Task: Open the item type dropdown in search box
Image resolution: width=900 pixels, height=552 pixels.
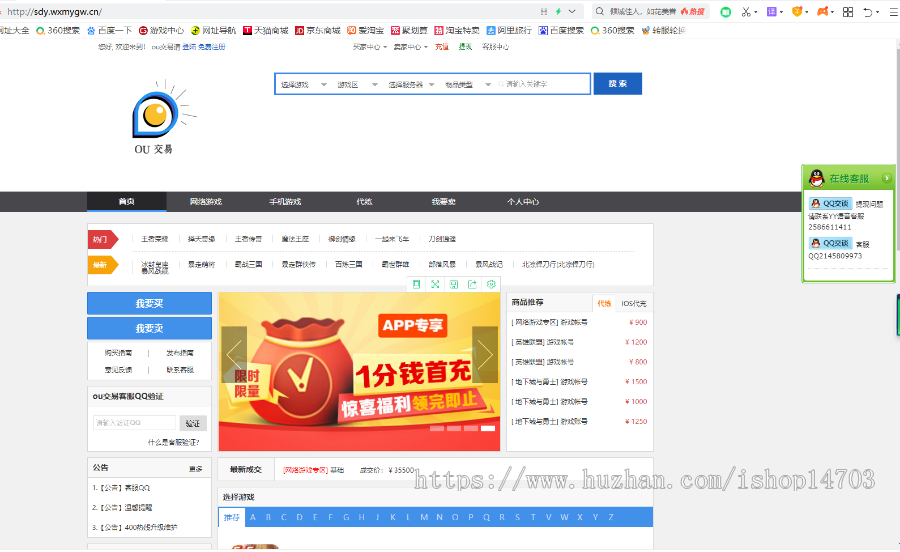Action: (468, 84)
